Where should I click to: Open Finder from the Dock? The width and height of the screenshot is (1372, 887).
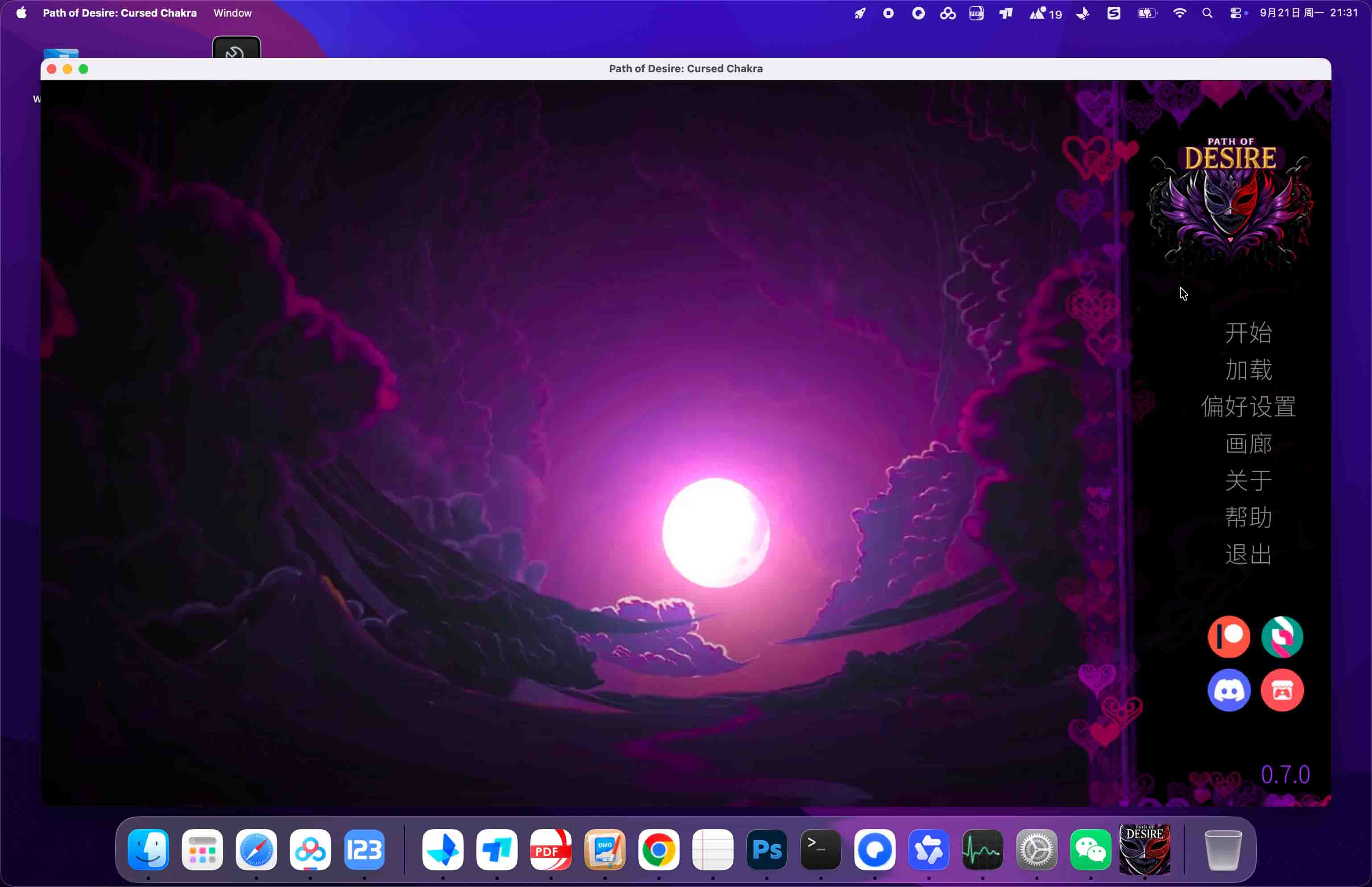(x=148, y=850)
